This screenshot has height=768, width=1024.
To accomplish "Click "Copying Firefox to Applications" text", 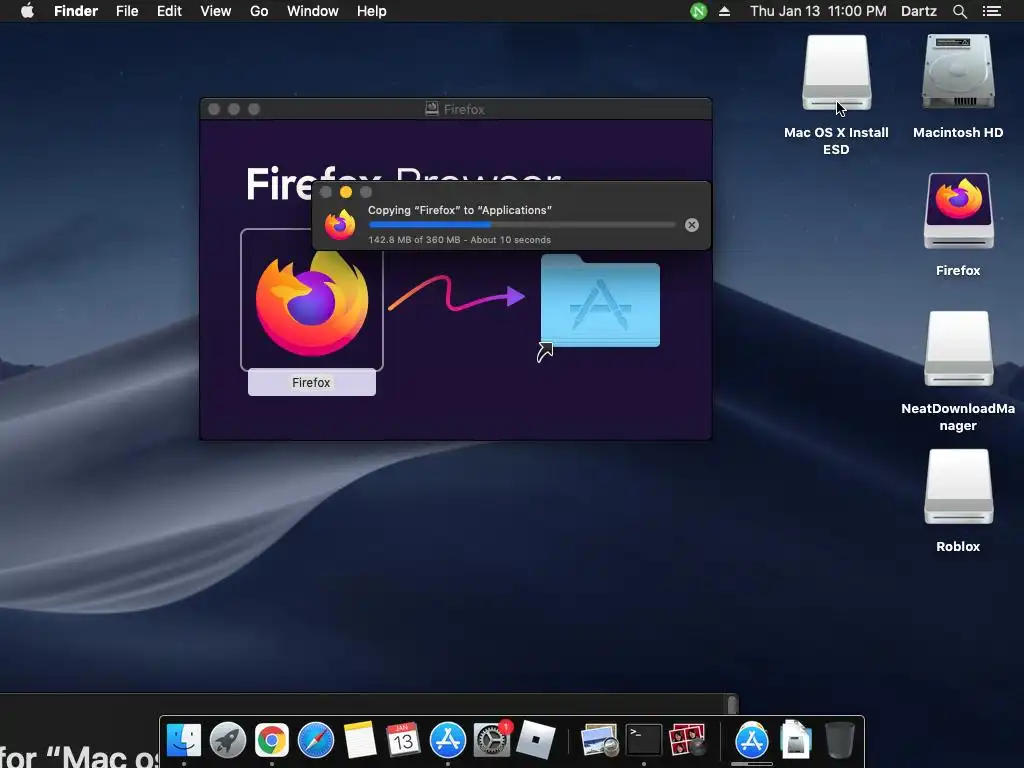I will click(x=460, y=210).
